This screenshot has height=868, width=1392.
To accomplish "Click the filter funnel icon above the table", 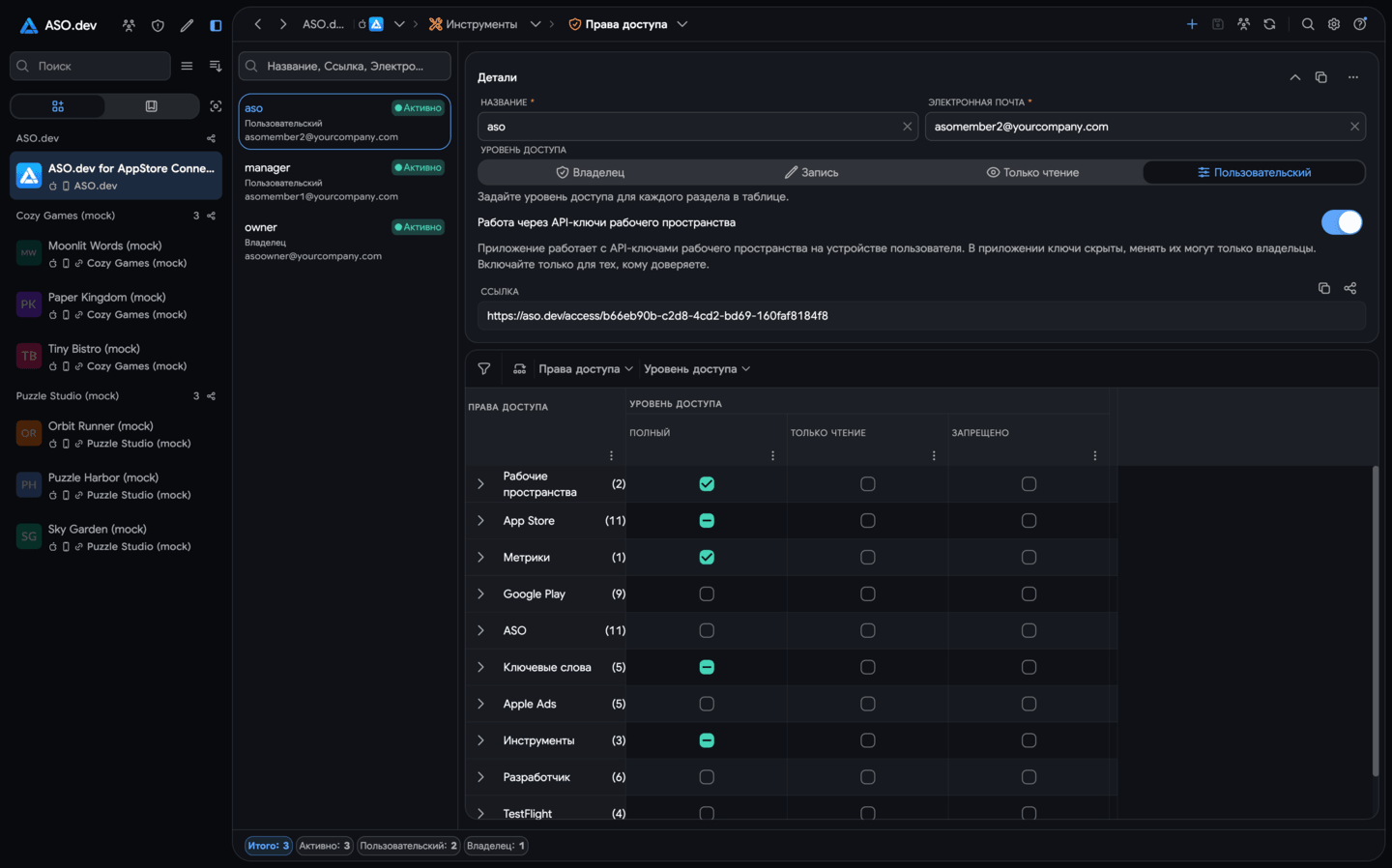I will point(484,368).
